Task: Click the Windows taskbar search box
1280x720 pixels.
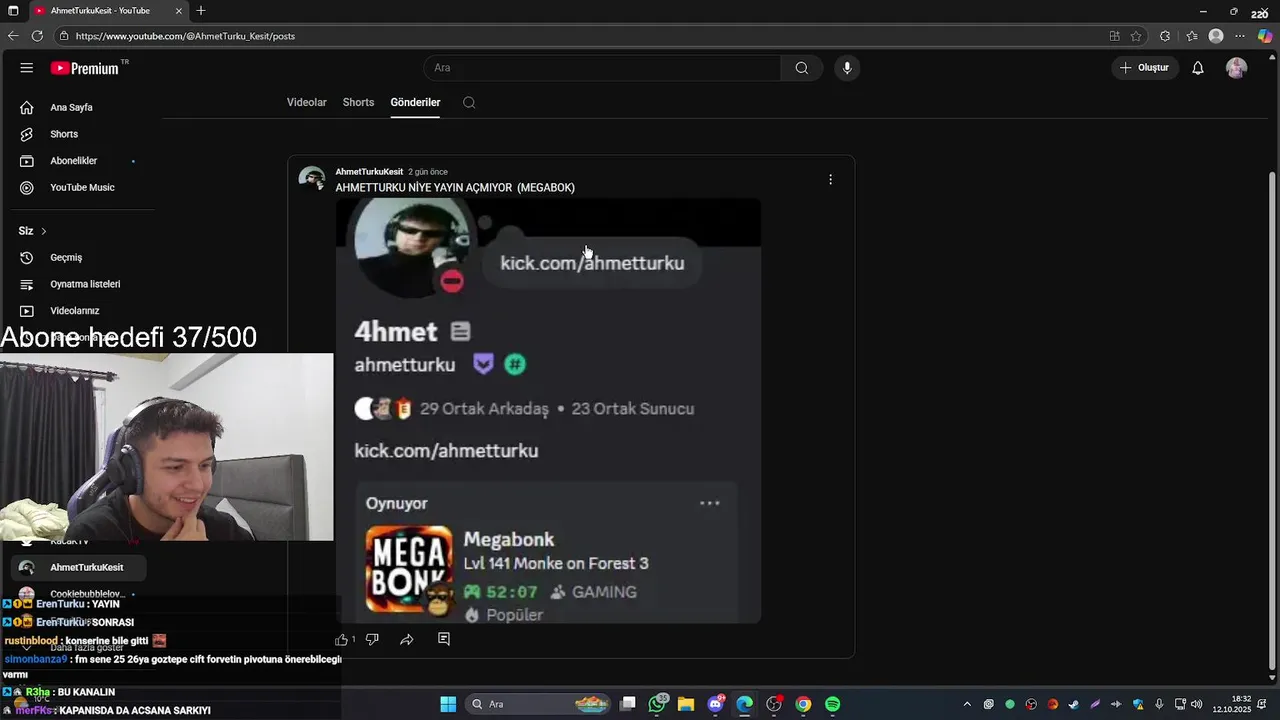Action: [x=539, y=704]
